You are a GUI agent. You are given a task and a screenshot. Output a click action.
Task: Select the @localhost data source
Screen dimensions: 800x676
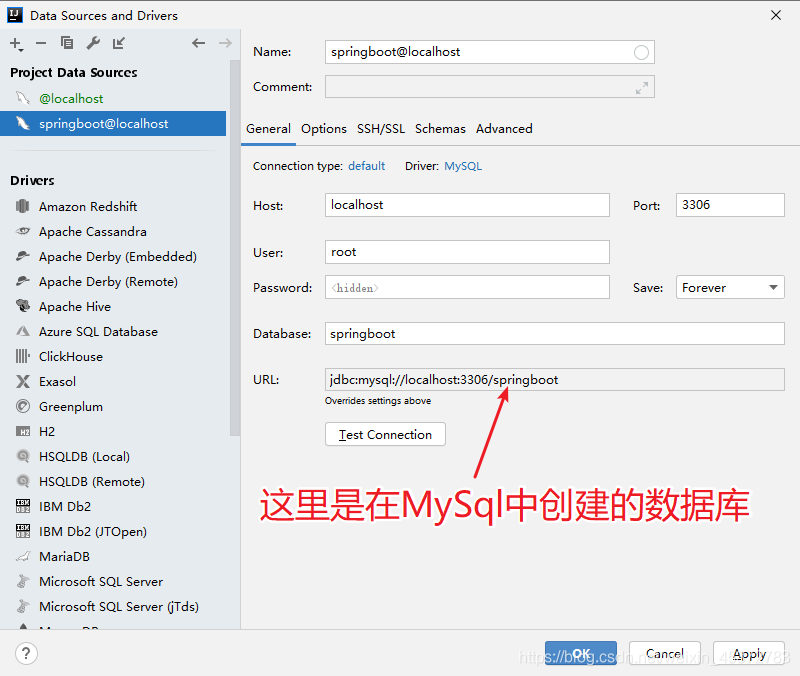point(113,98)
